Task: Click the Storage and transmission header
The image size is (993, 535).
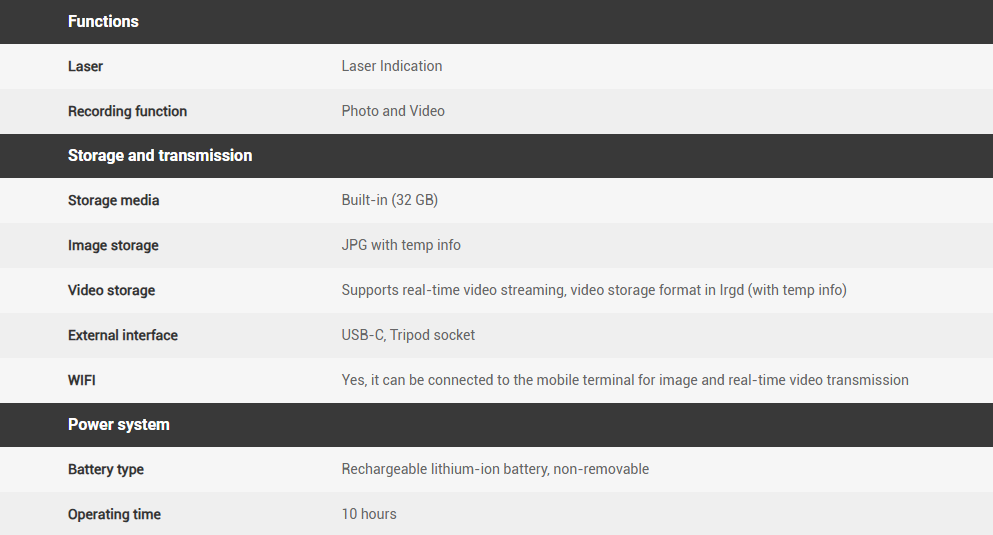Action: coord(160,155)
